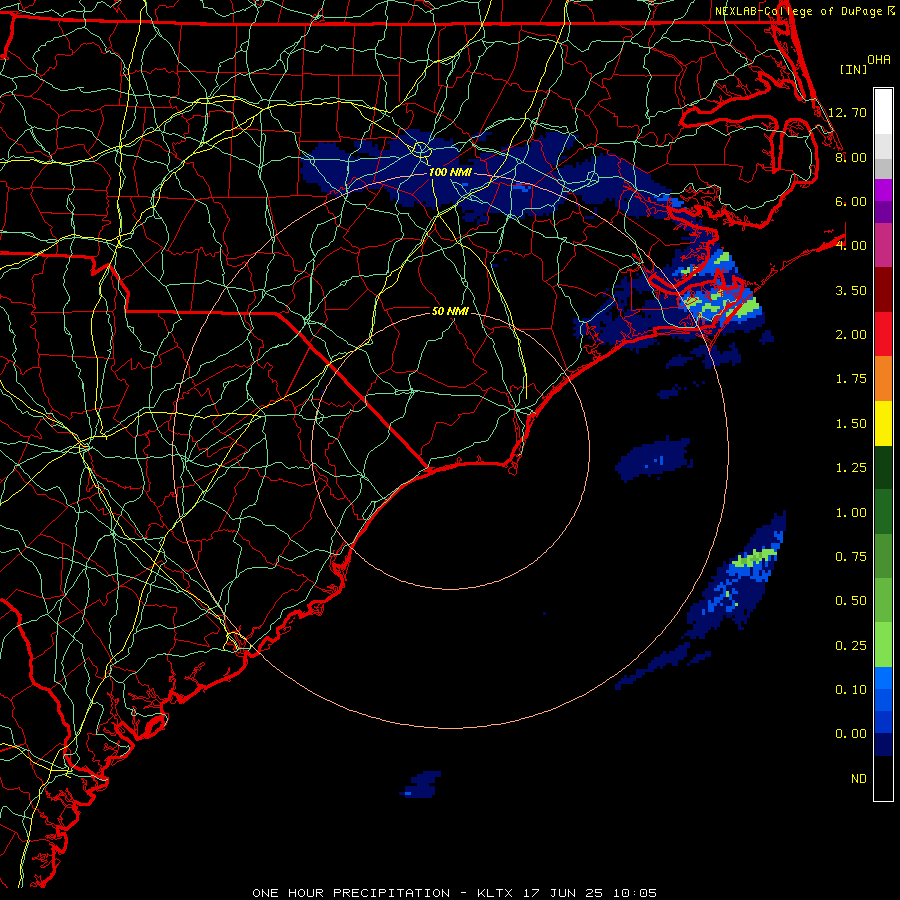Pick the darkest green legend swatch
This screenshot has width=900, height=900.
883,467
